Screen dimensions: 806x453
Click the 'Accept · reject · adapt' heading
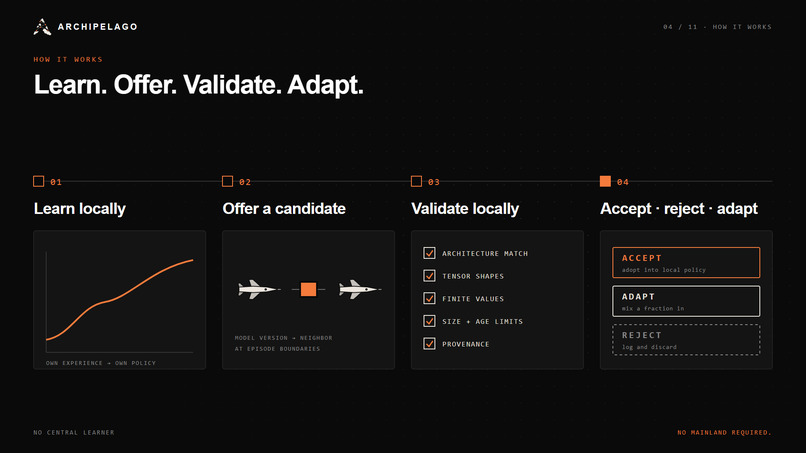click(679, 209)
